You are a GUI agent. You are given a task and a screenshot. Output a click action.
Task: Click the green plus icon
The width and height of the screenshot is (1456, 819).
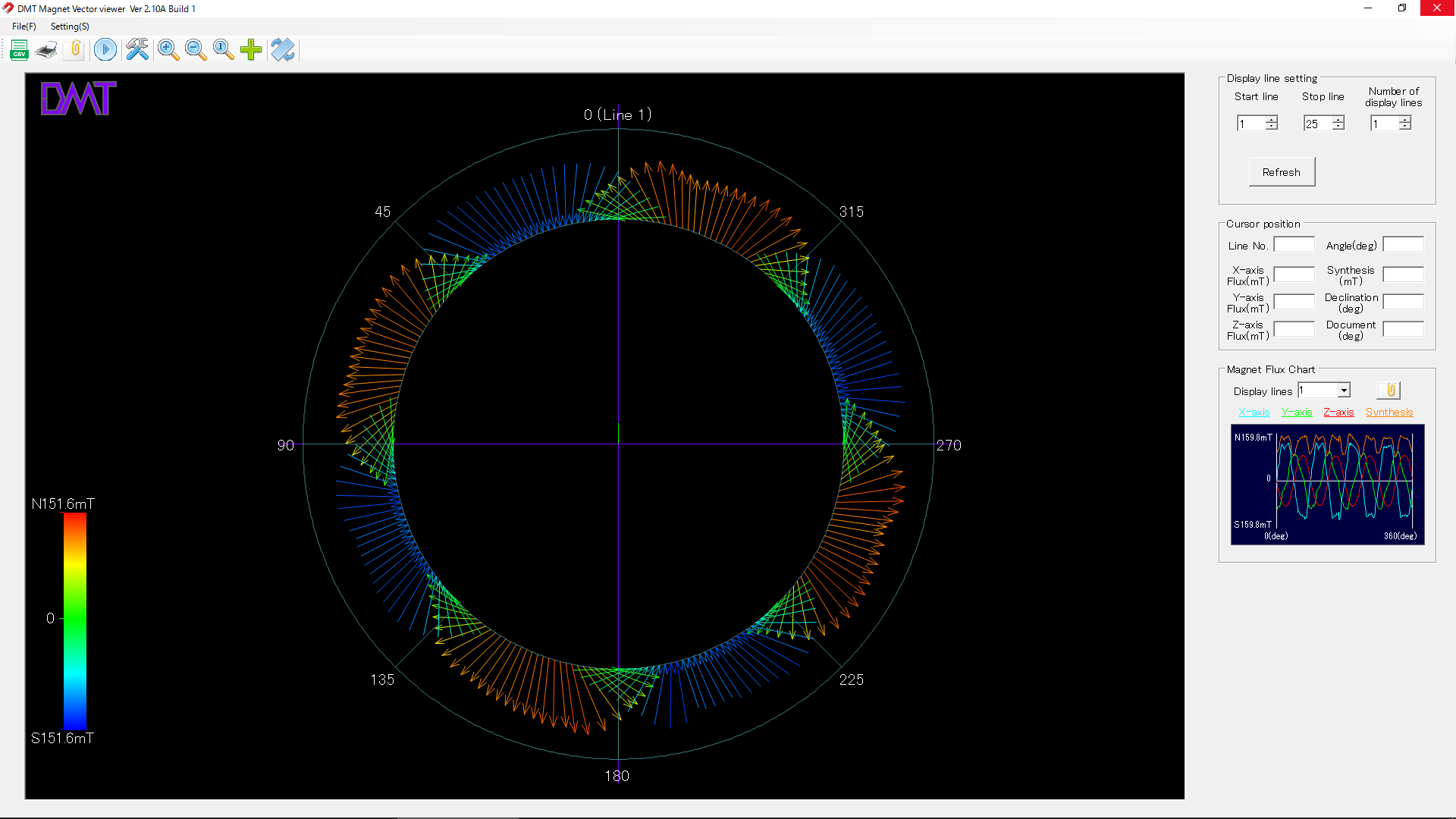tap(251, 50)
